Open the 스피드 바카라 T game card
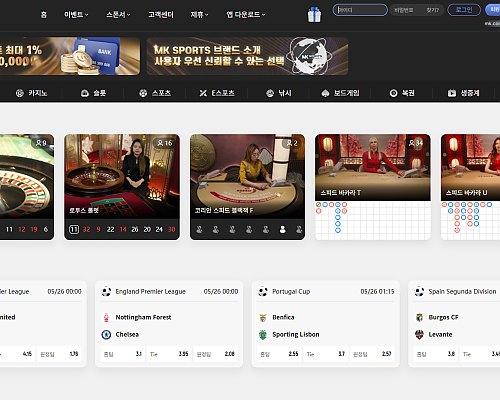 point(373,187)
